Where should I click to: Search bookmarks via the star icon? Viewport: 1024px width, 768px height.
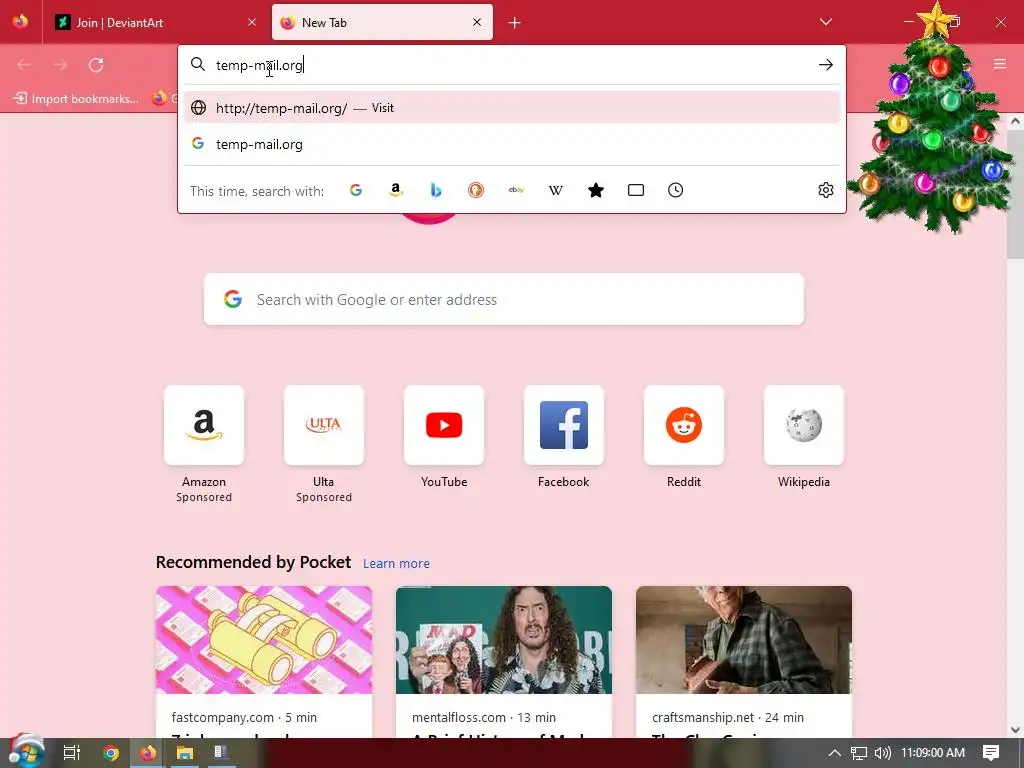[596, 190]
